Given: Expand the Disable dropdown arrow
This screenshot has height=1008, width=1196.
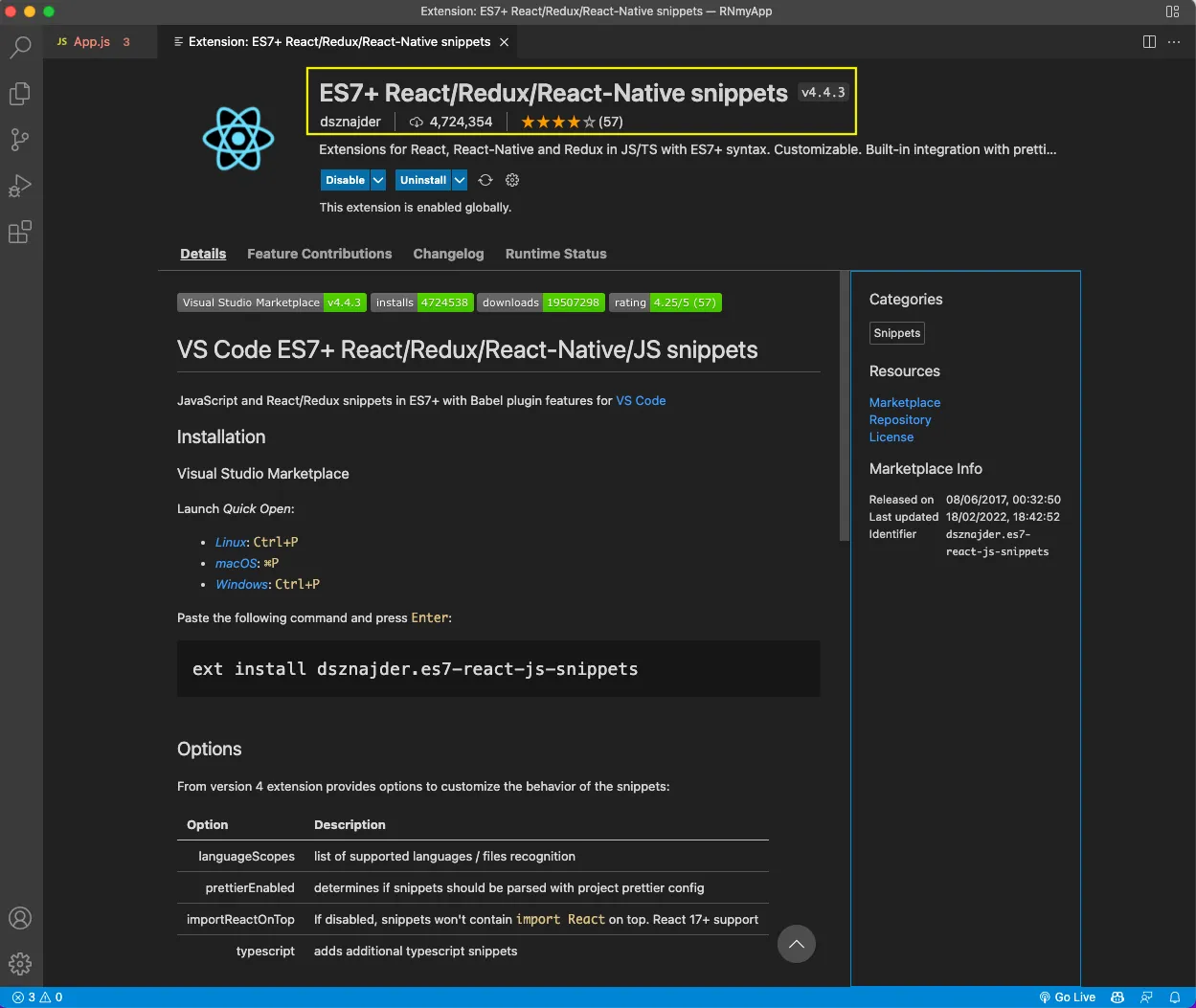Looking at the screenshot, I should pyautogui.click(x=378, y=180).
